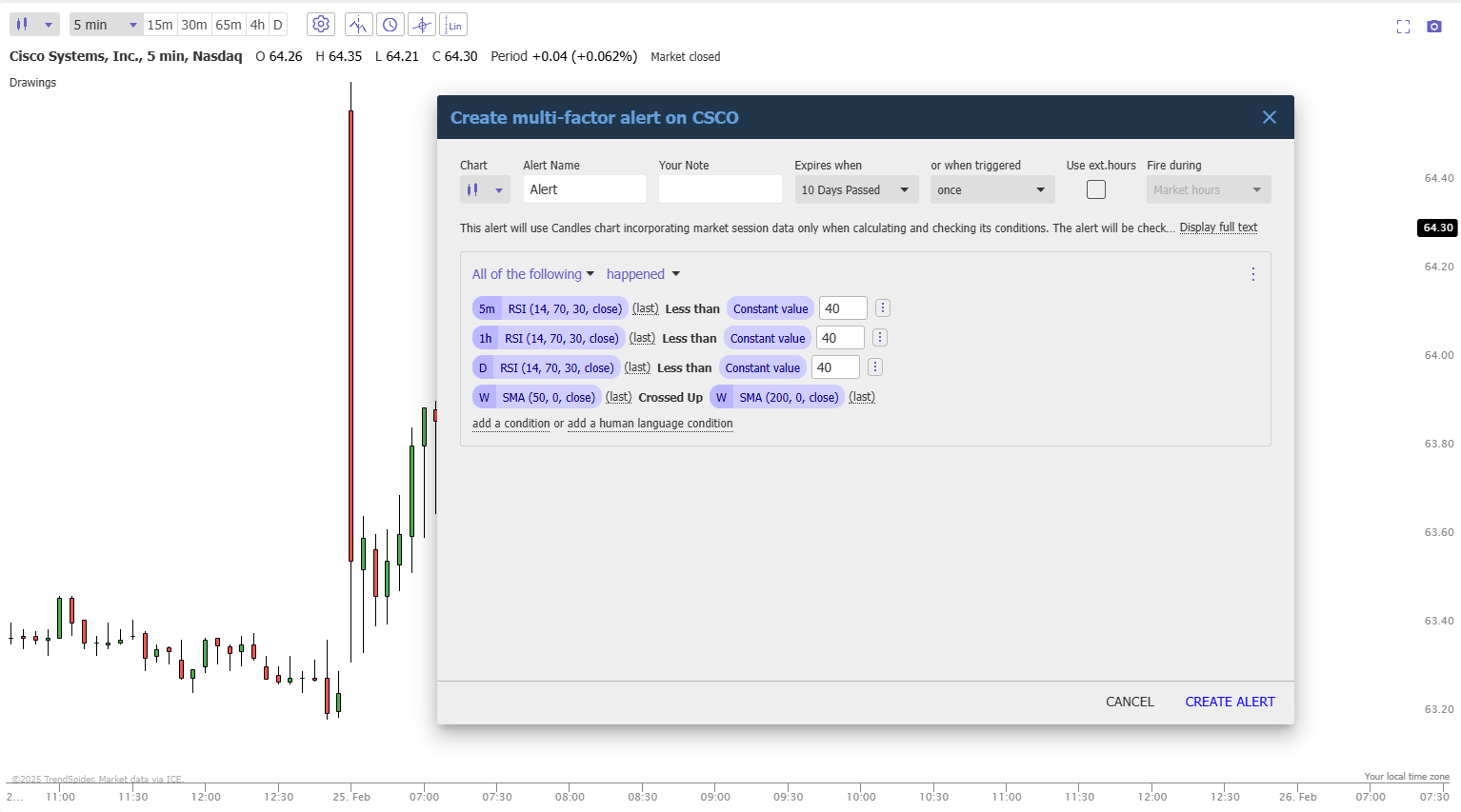1461x812 pixels.
Task: Click the clock icon in toolbar
Action: click(390, 25)
